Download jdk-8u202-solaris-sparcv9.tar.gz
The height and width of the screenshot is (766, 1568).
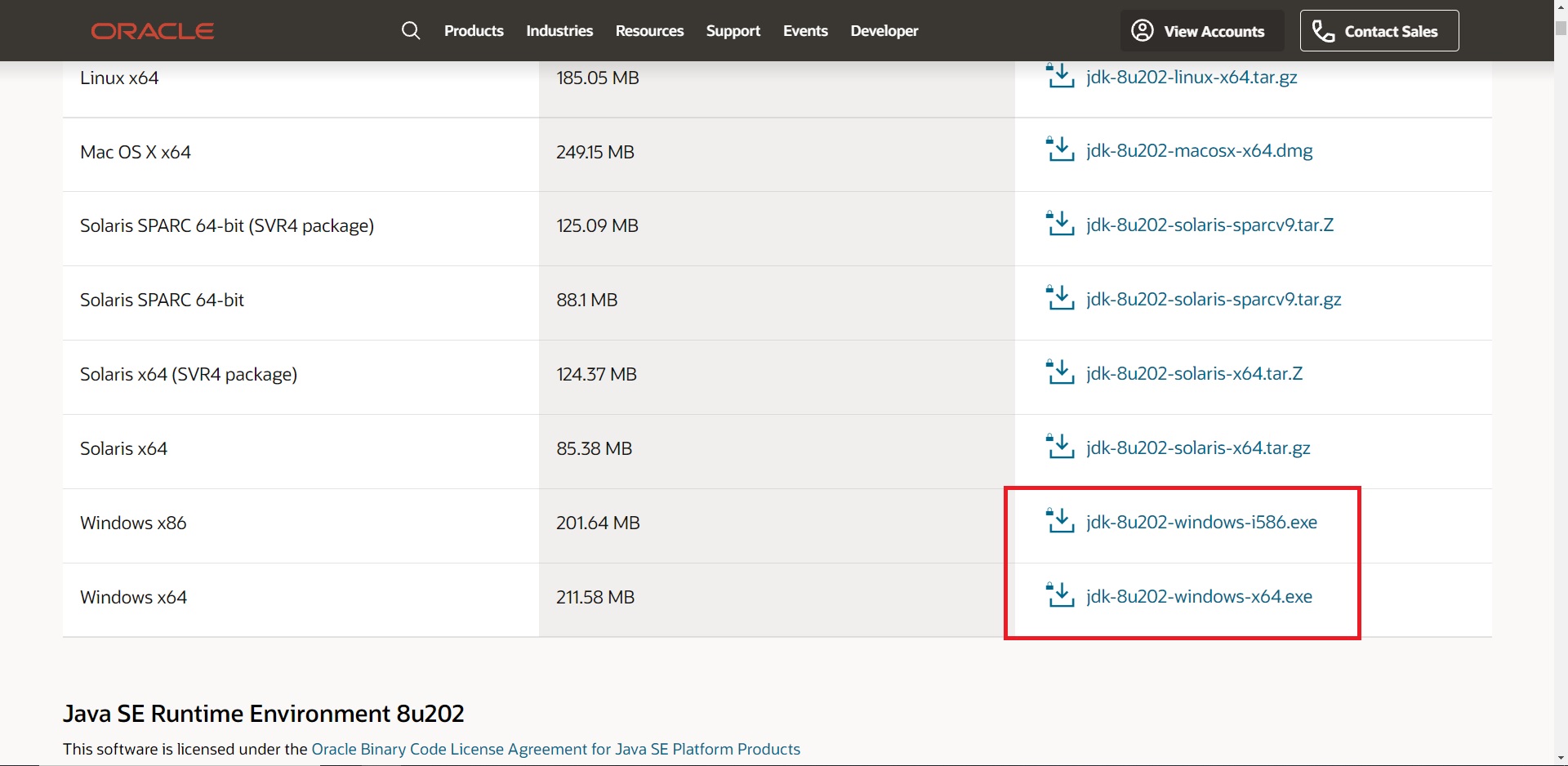pyautogui.click(x=1214, y=300)
